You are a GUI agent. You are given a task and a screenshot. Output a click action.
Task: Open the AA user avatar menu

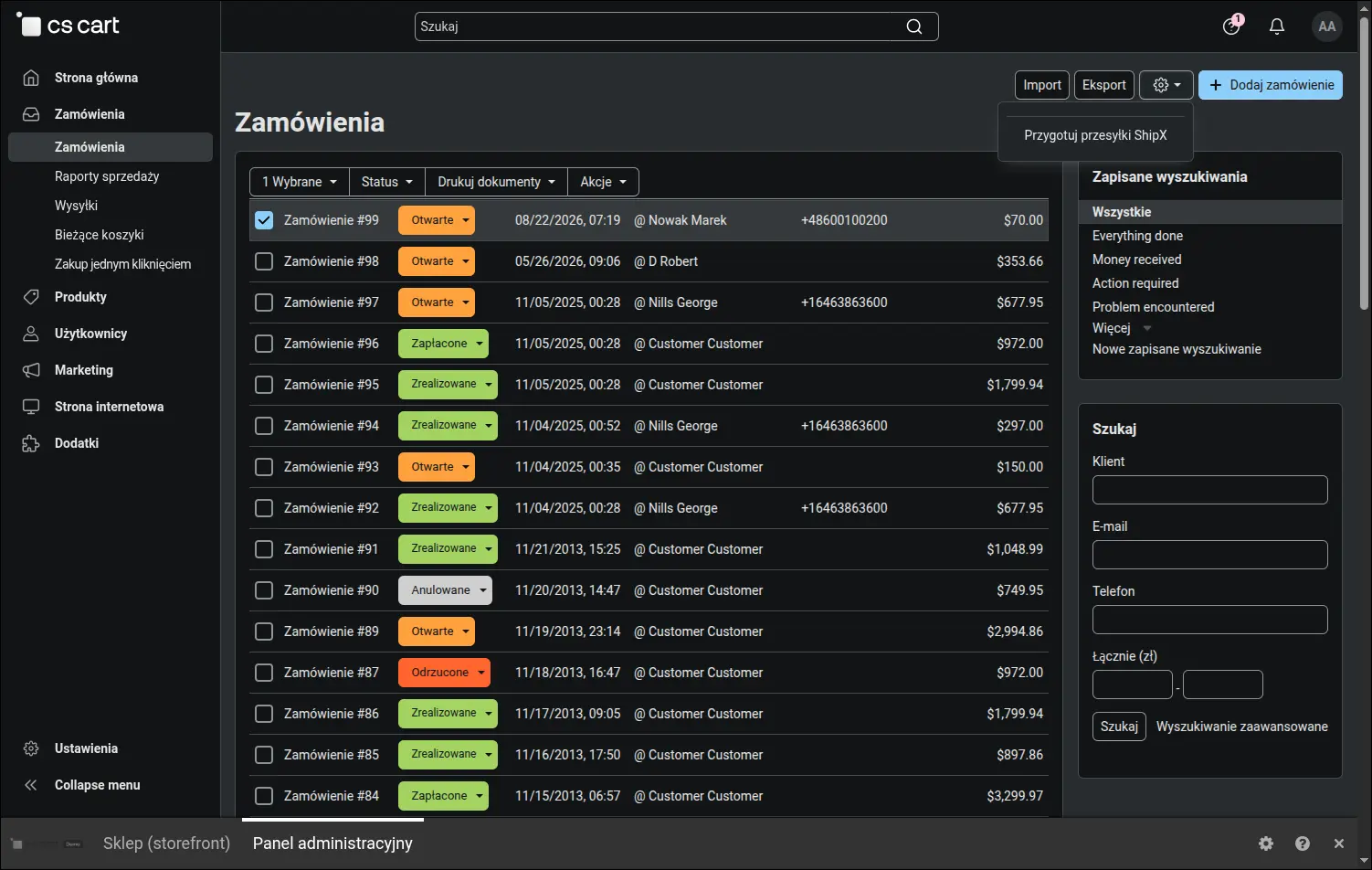click(x=1327, y=27)
